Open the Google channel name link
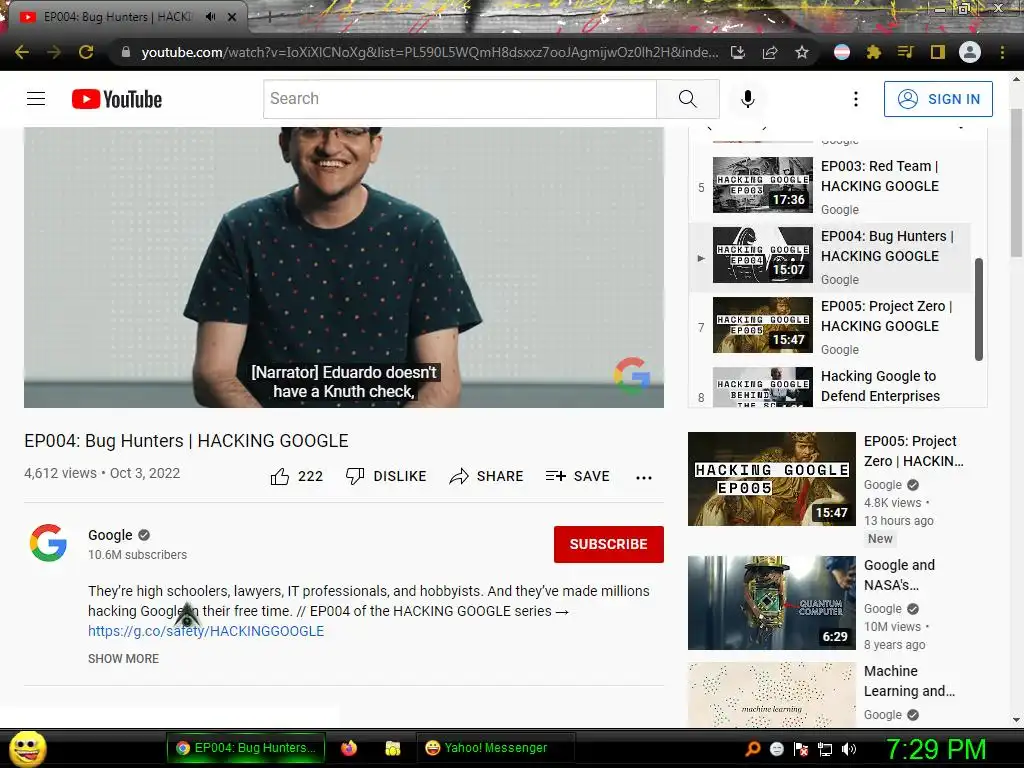The width and height of the screenshot is (1024, 768). tap(110, 535)
